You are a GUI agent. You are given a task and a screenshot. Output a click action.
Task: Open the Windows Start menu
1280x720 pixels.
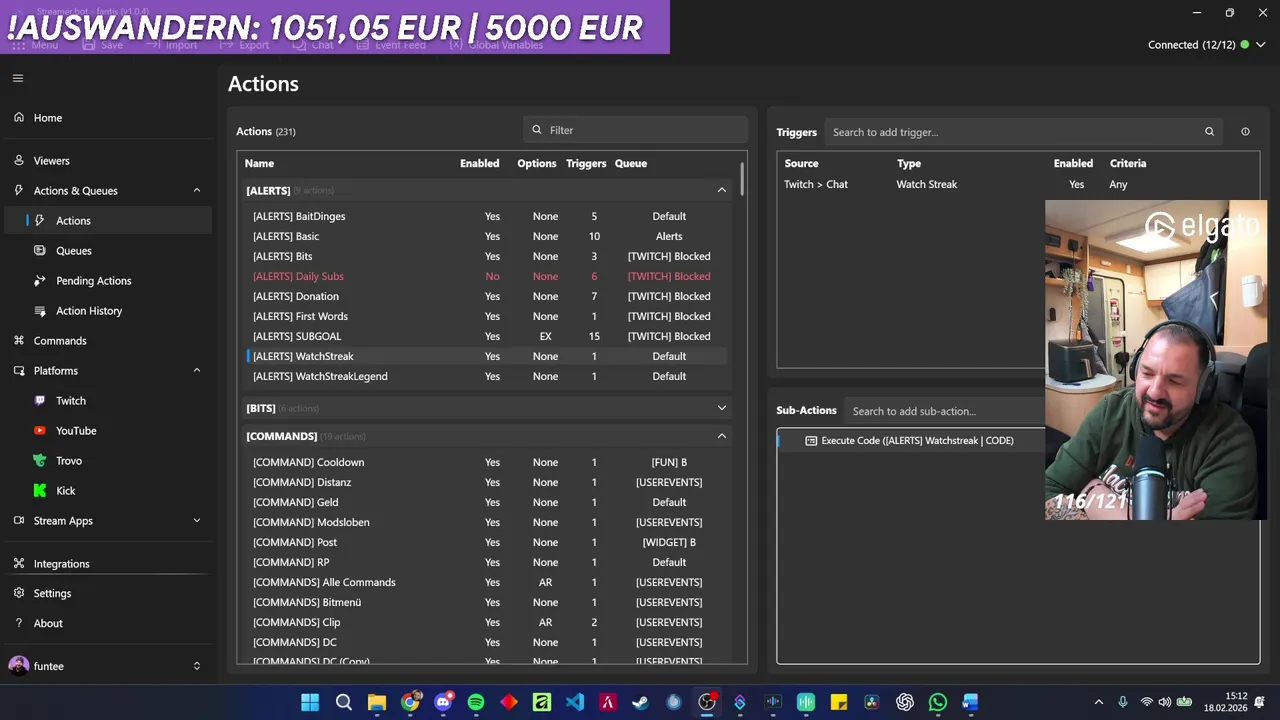click(x=310, y=702)
